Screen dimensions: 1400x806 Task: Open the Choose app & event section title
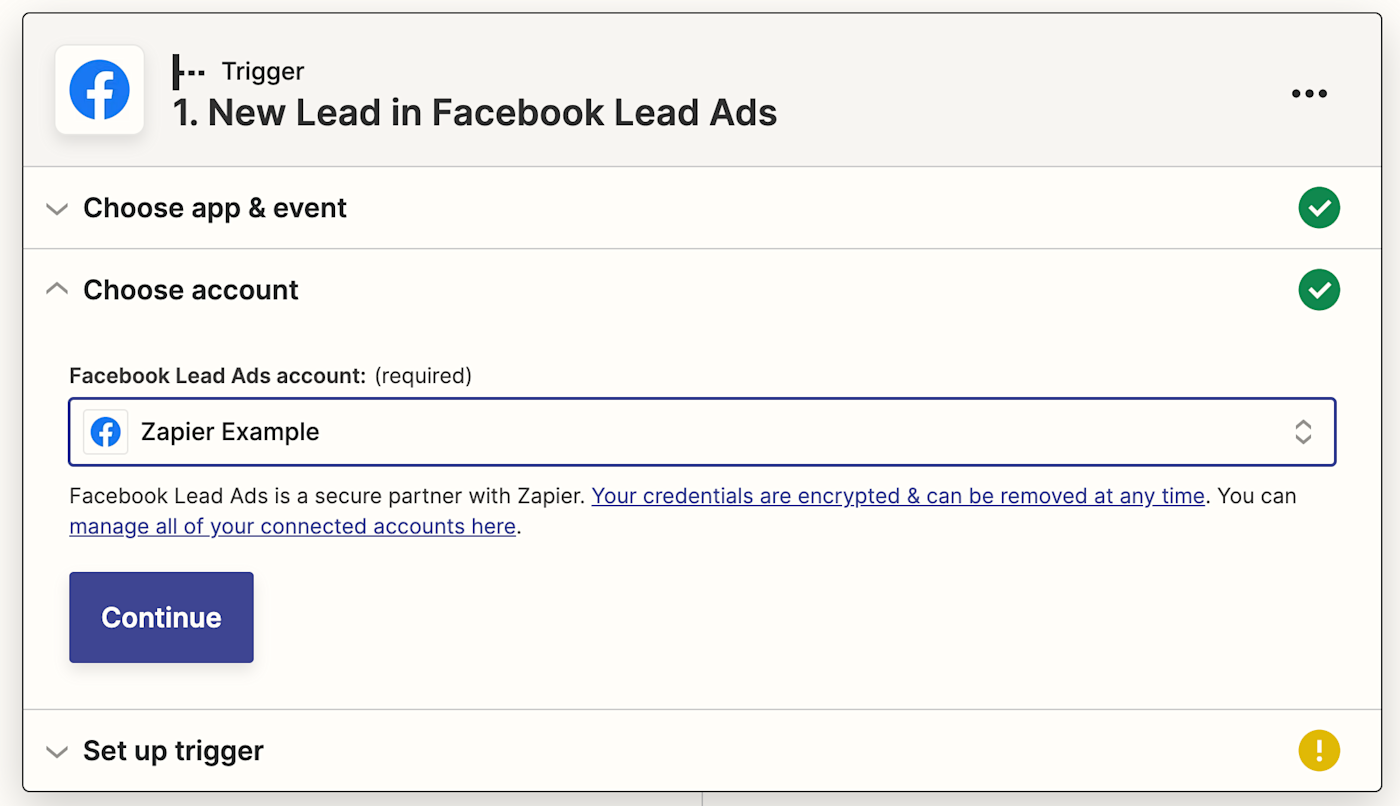pos(215,208)
